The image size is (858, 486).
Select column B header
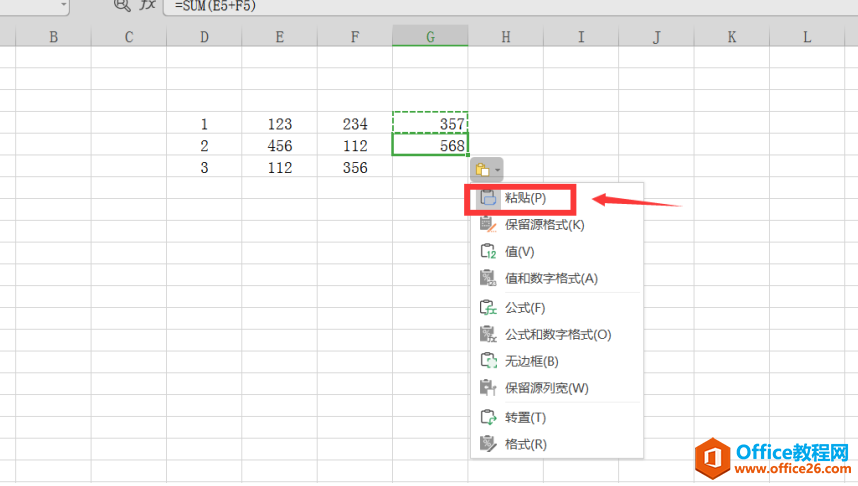click(x=53, y=37)
